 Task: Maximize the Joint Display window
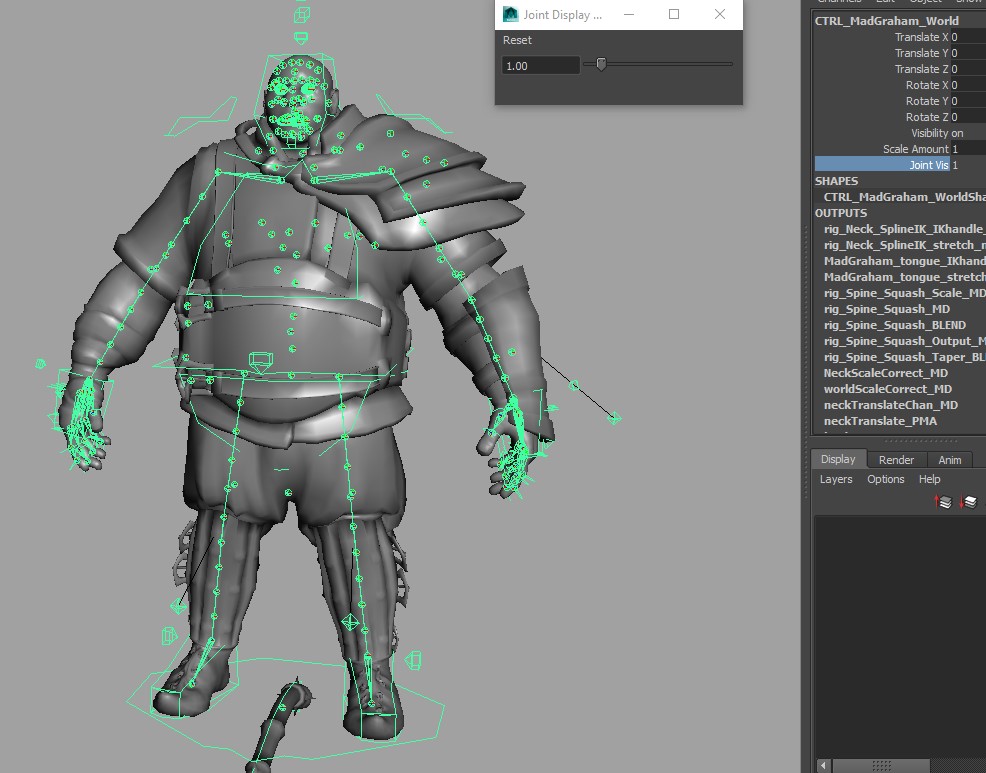click(674, 14)
